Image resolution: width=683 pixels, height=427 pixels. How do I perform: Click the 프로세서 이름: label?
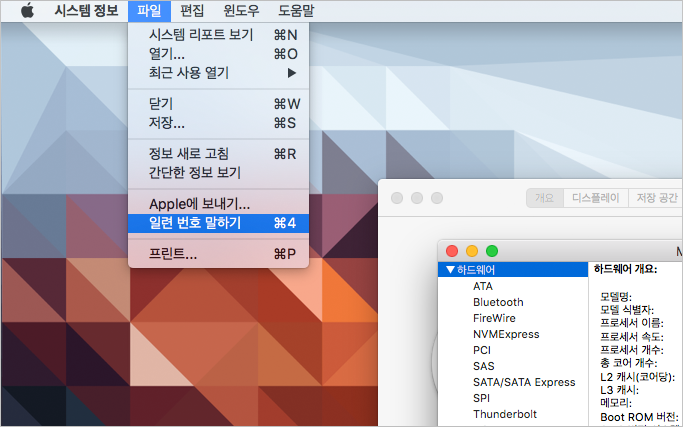(x=632, y=323)
